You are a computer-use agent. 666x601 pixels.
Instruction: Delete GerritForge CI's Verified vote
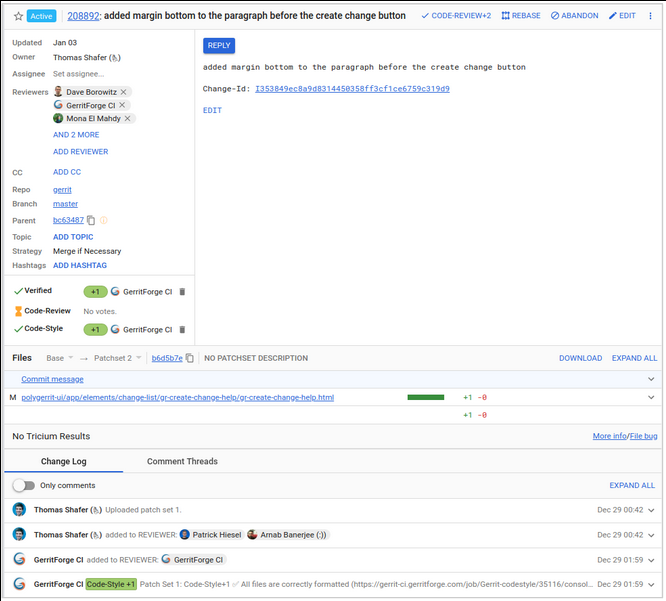(x=182, y=292)
